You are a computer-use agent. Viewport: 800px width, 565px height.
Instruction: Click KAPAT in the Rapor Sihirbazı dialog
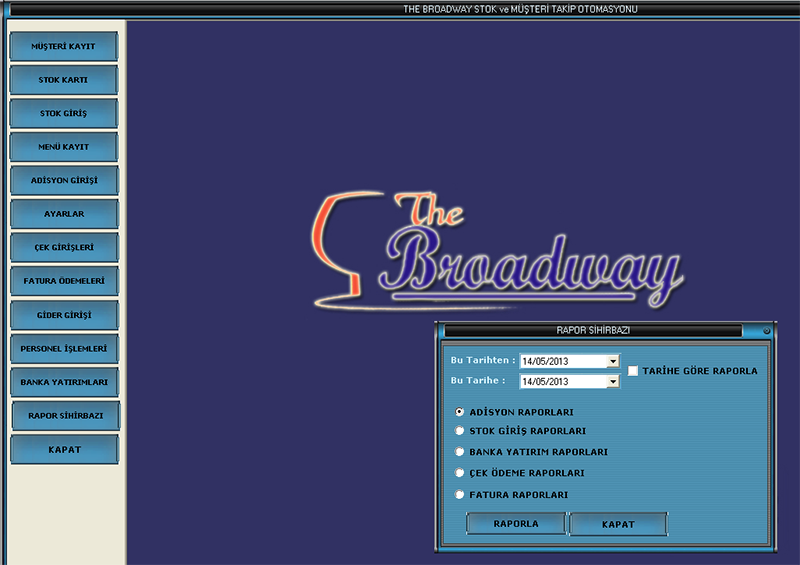[x=618, y=525]
